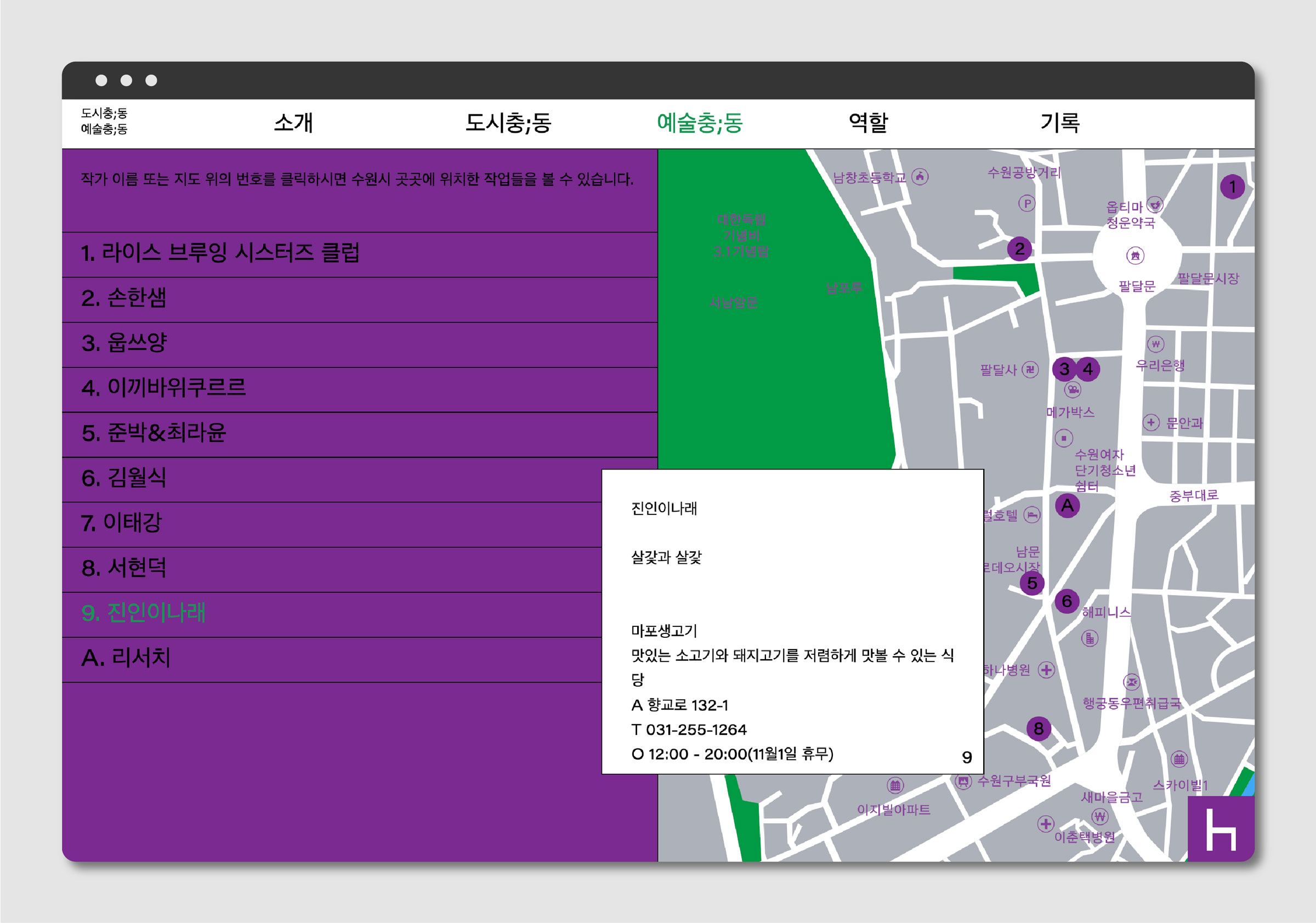
Task: Click the venue name 마포생고기
Action: (663, 631)
